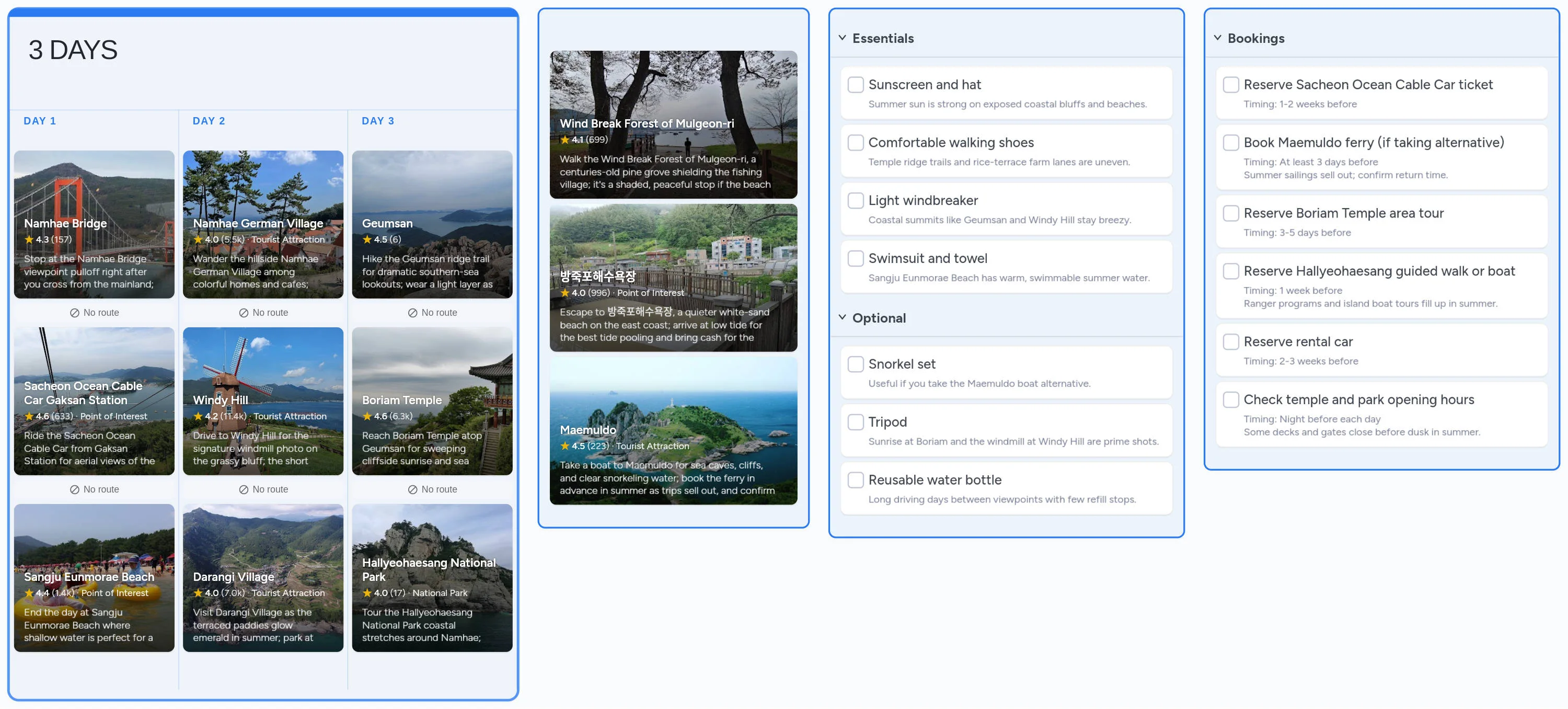Viewport: 1568px width, 709px height.
Task: Open Wind Break Forest of Mulgeon-ri card
Action: [673, 124]
